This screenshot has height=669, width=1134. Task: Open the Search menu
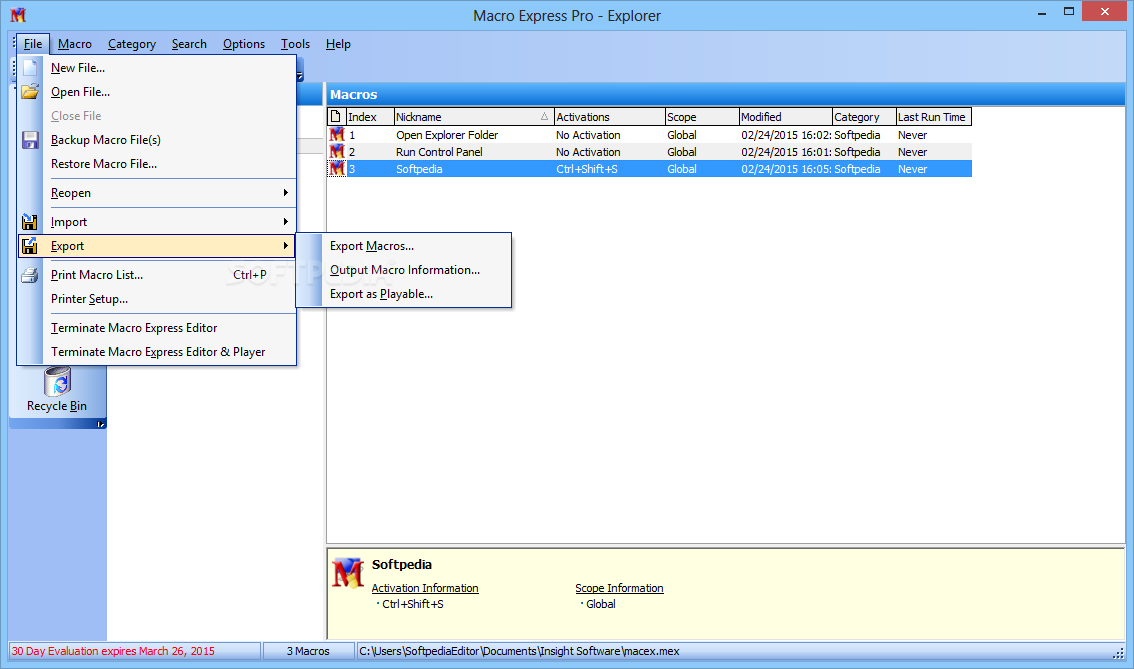point(189,44)
